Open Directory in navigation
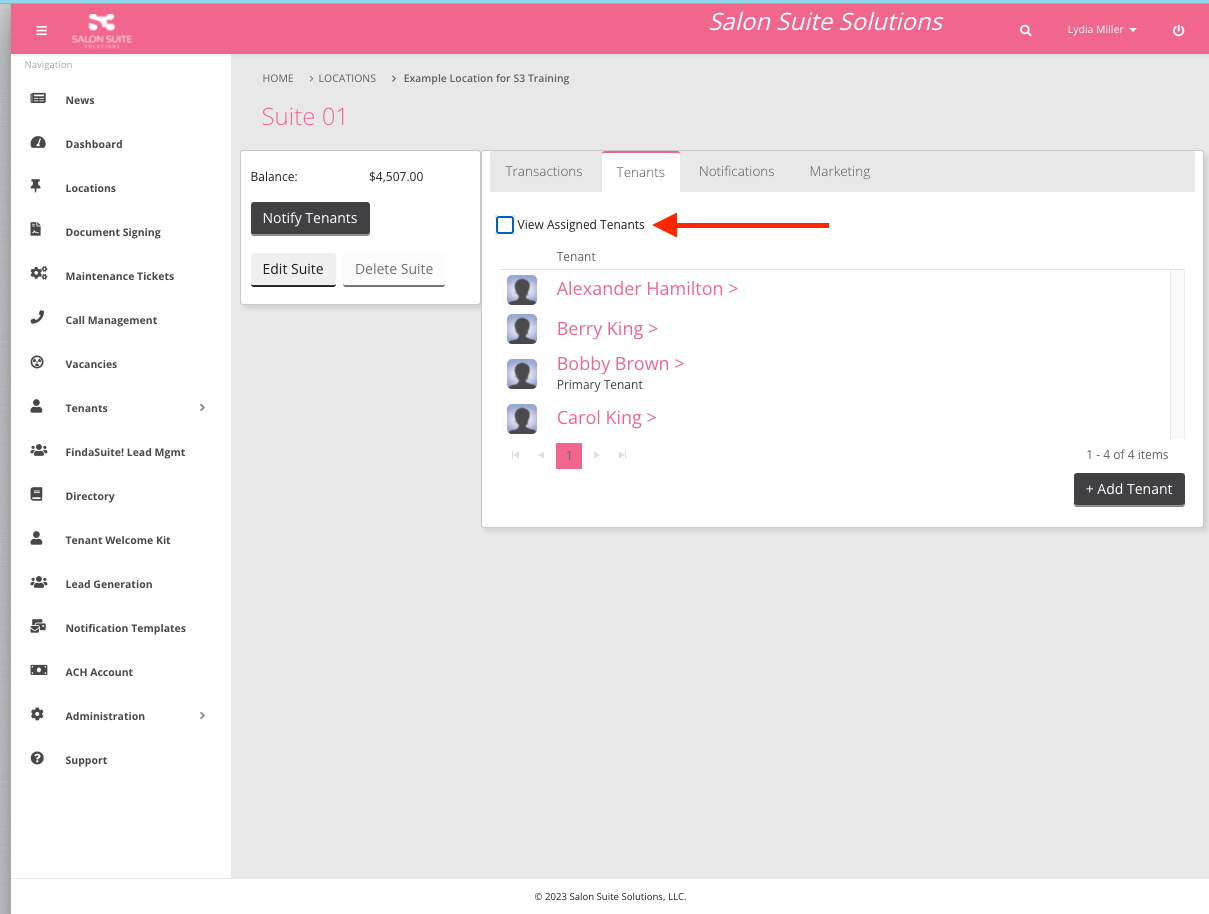The height and width of the screenshot is (914, 1209). click(x=90, y=496)
